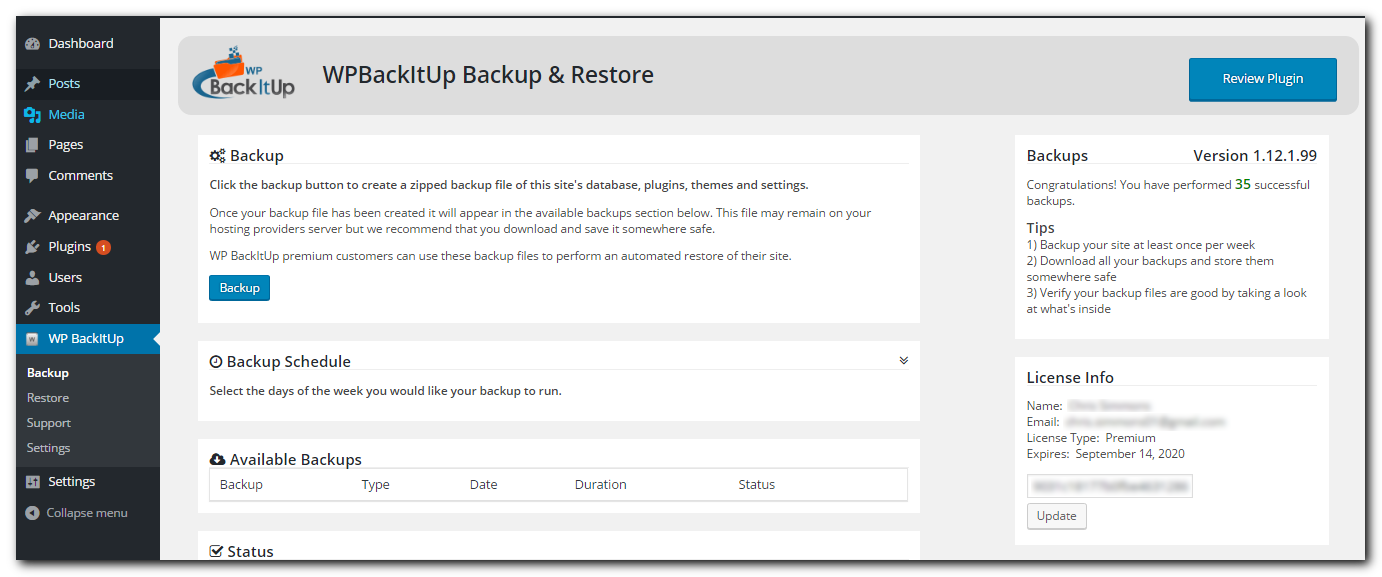Click the Review Plugin button
This screenshot has width=1382, height=577.
[1262, 79]
